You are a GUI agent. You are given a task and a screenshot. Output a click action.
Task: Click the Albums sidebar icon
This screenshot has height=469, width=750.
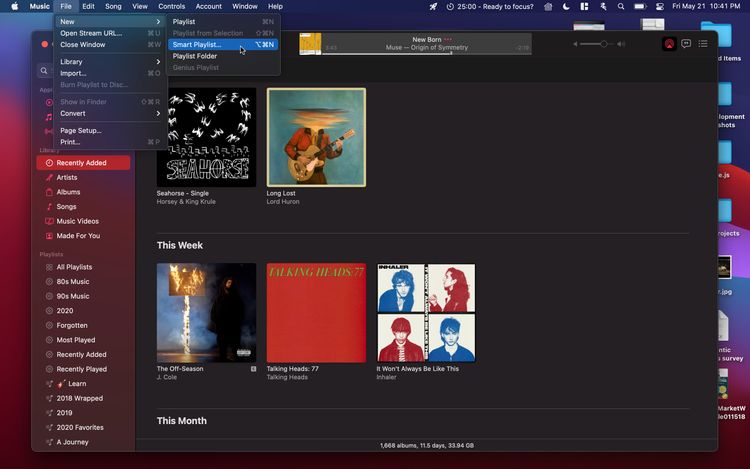(x=49, y=192)
